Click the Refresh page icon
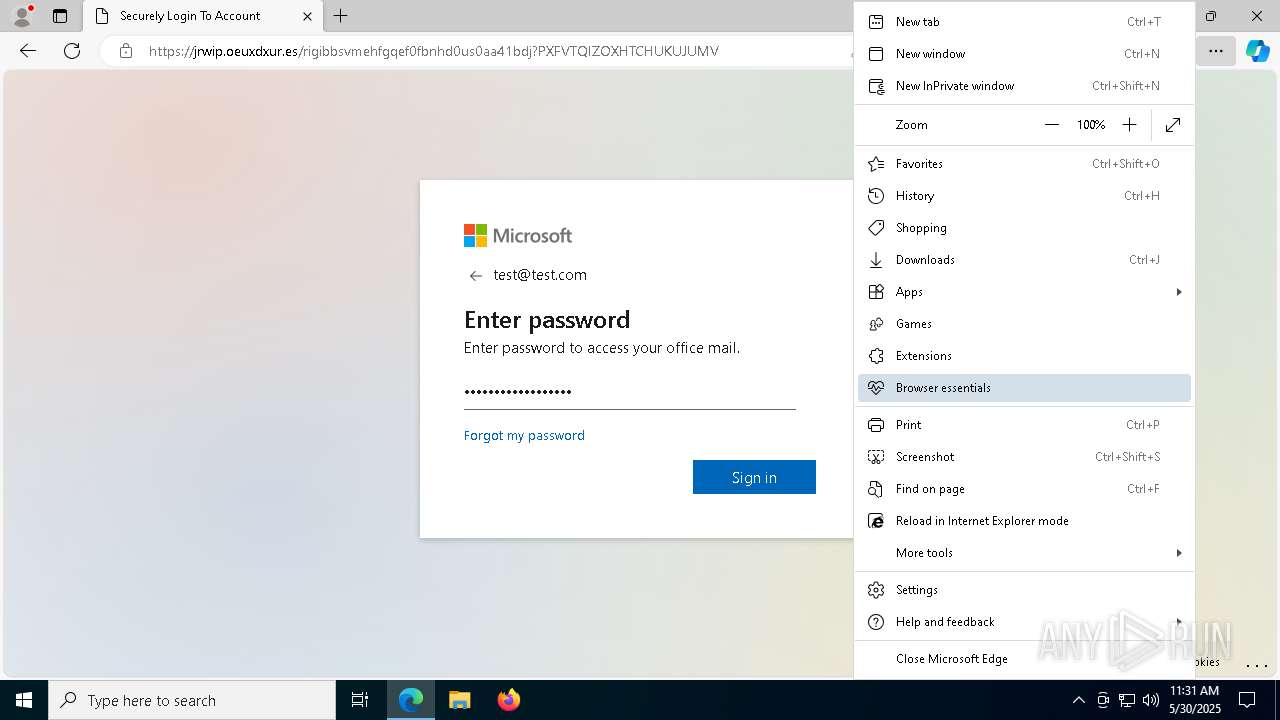 72,51
